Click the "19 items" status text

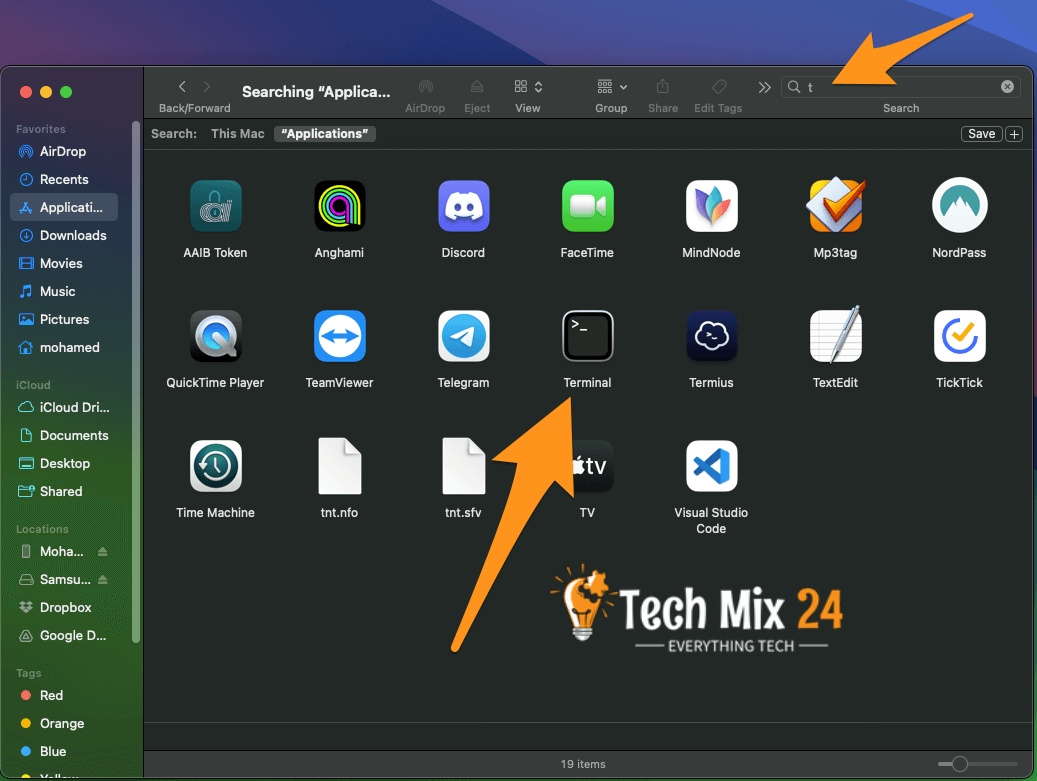583,764
